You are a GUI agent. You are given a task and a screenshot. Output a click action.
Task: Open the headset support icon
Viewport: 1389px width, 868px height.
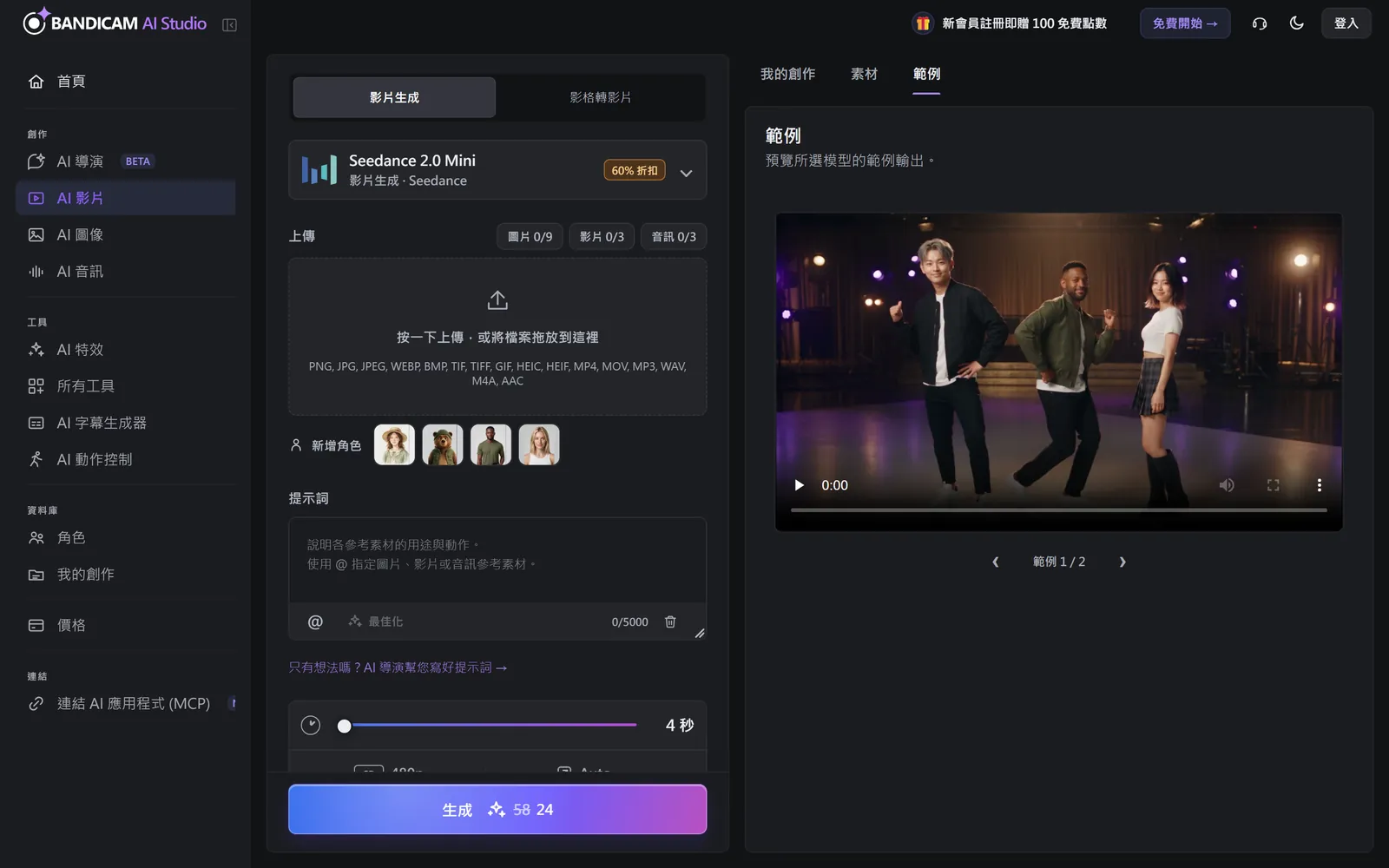tap(1260, 23)
